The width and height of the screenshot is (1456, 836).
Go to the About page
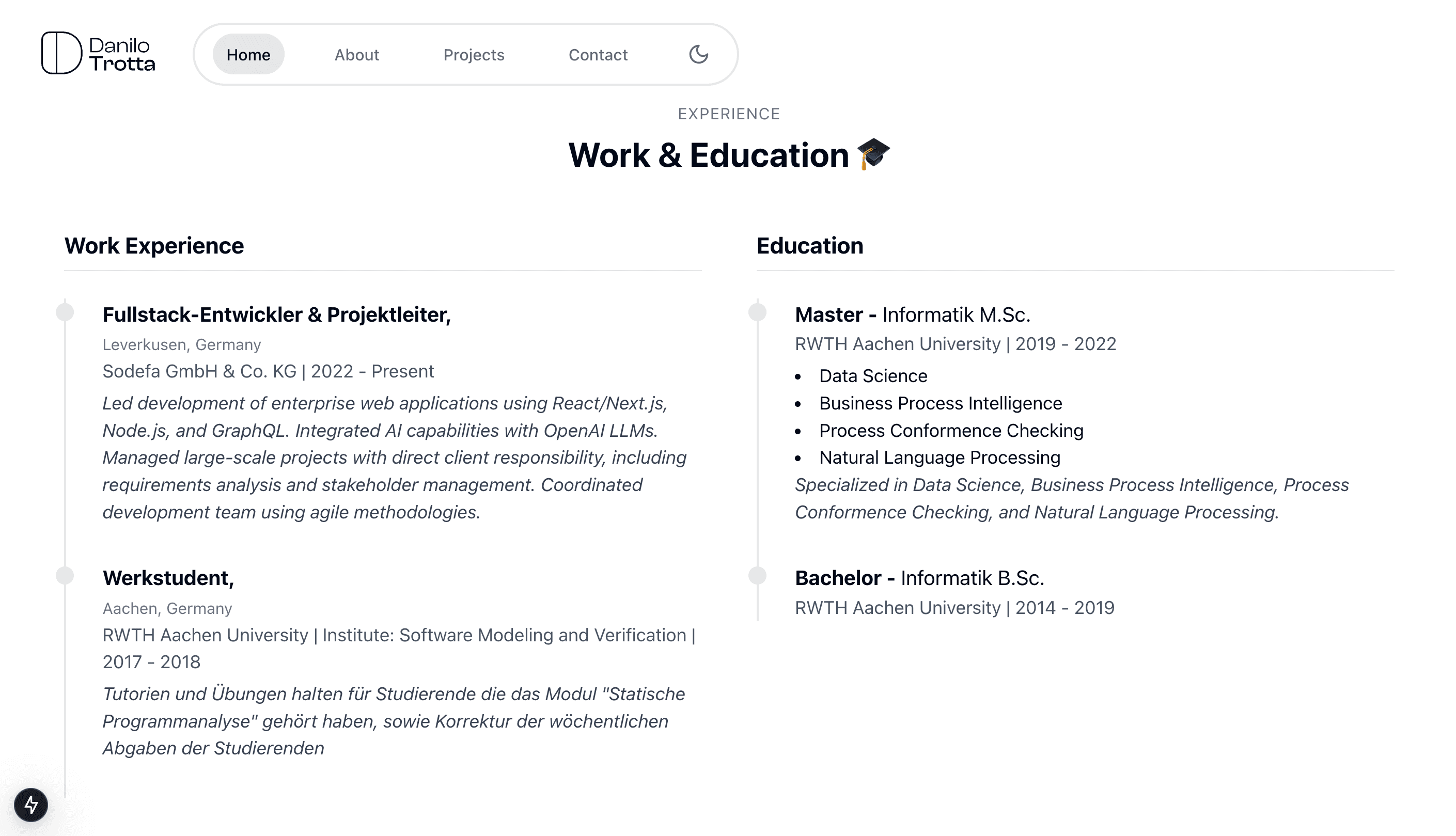[x=356, y=55]
